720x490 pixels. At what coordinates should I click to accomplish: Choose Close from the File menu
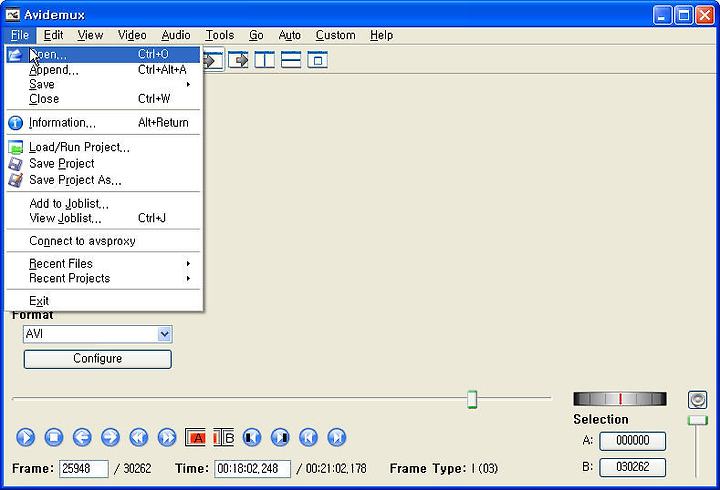[x=103, y=99]
